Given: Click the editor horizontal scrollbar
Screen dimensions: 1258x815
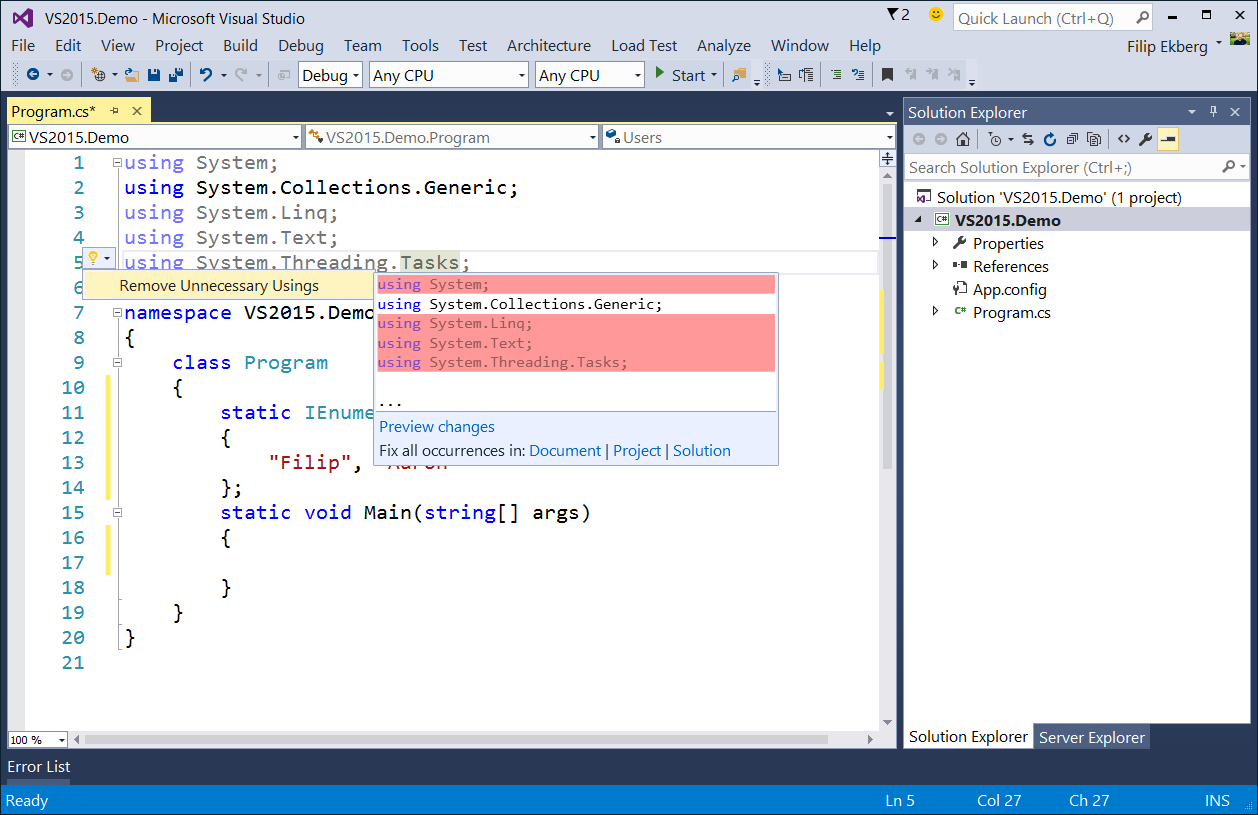Looking at the screenshot, I should (456, 740).
